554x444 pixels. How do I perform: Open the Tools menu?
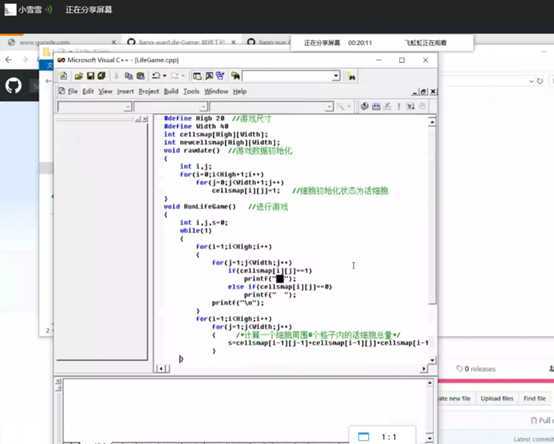point(191,91)
